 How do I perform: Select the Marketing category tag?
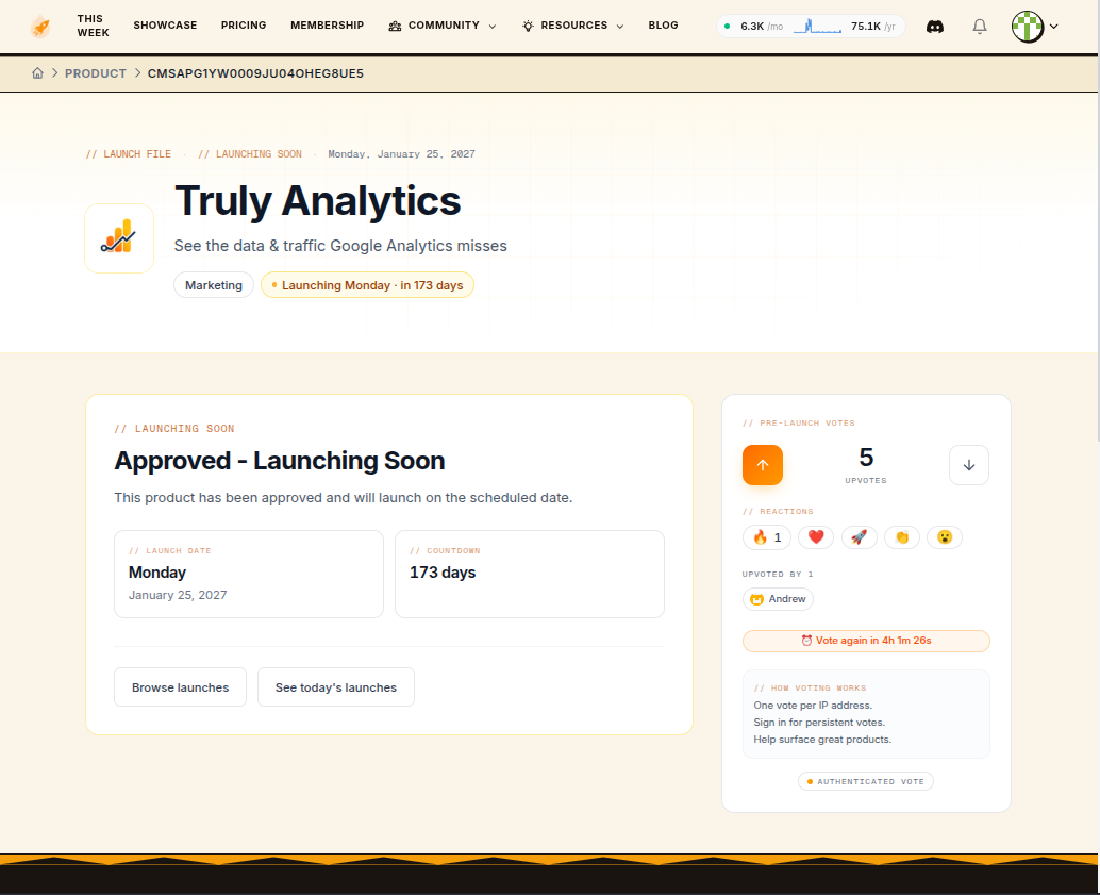pyautogui.click(x=213, y=285)
